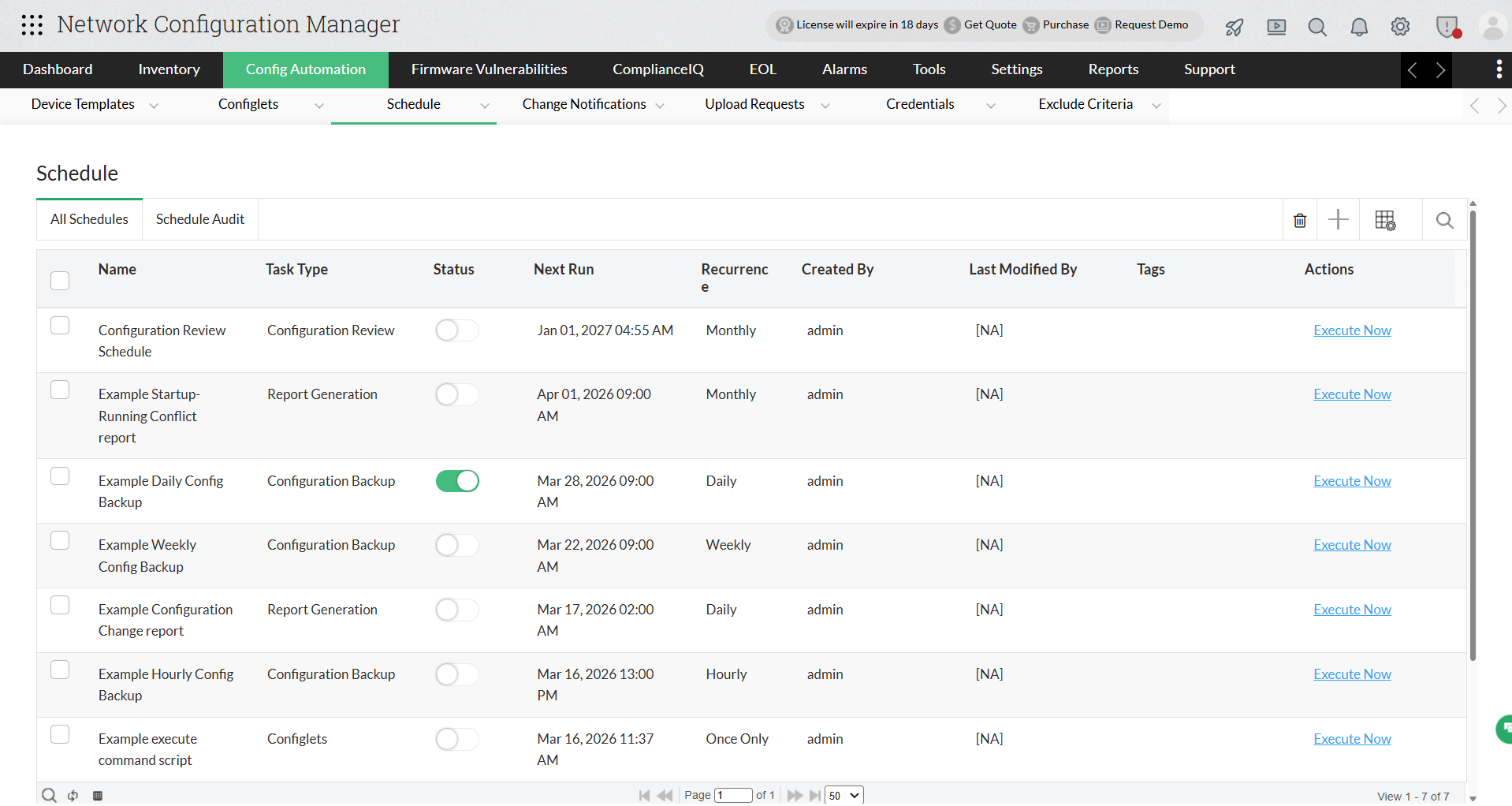Switch to the Schedule Audit tab

[x=199, y=218]
